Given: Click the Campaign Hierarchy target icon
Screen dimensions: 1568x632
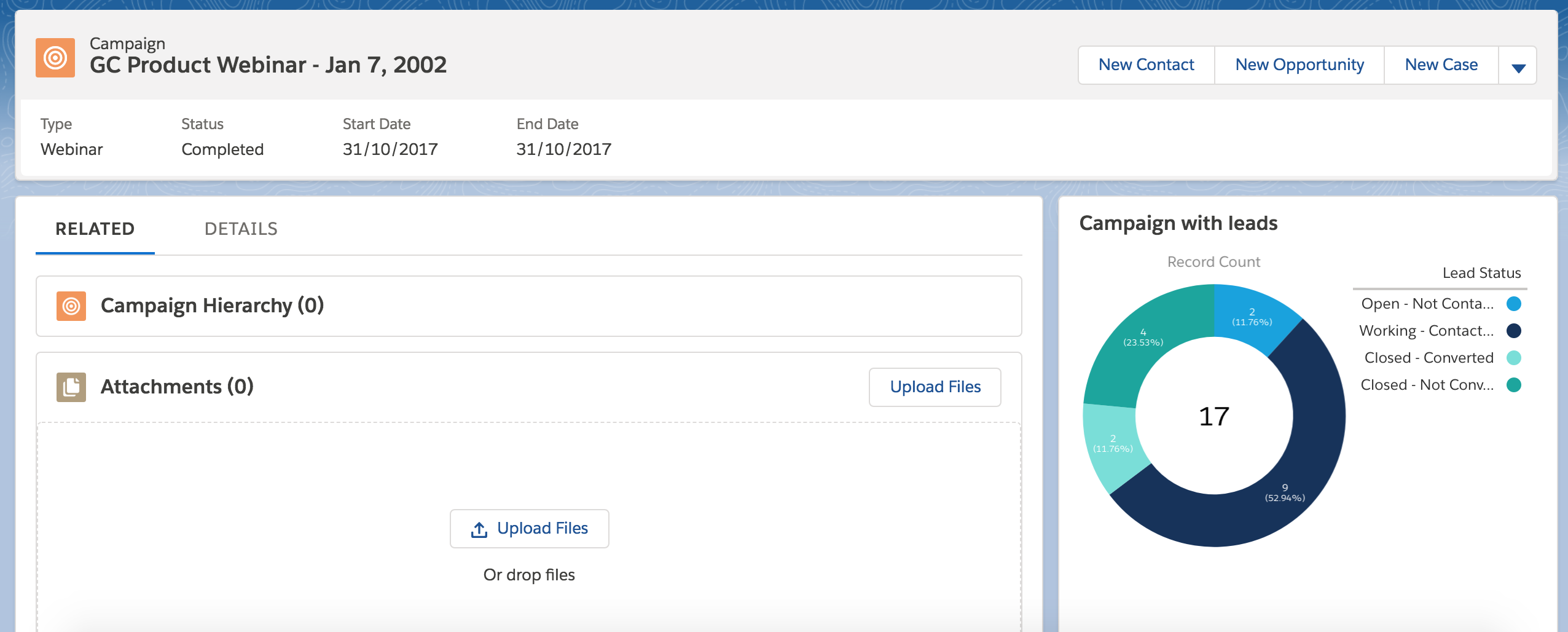Looking at the screenshot, I should click(69, 305).
